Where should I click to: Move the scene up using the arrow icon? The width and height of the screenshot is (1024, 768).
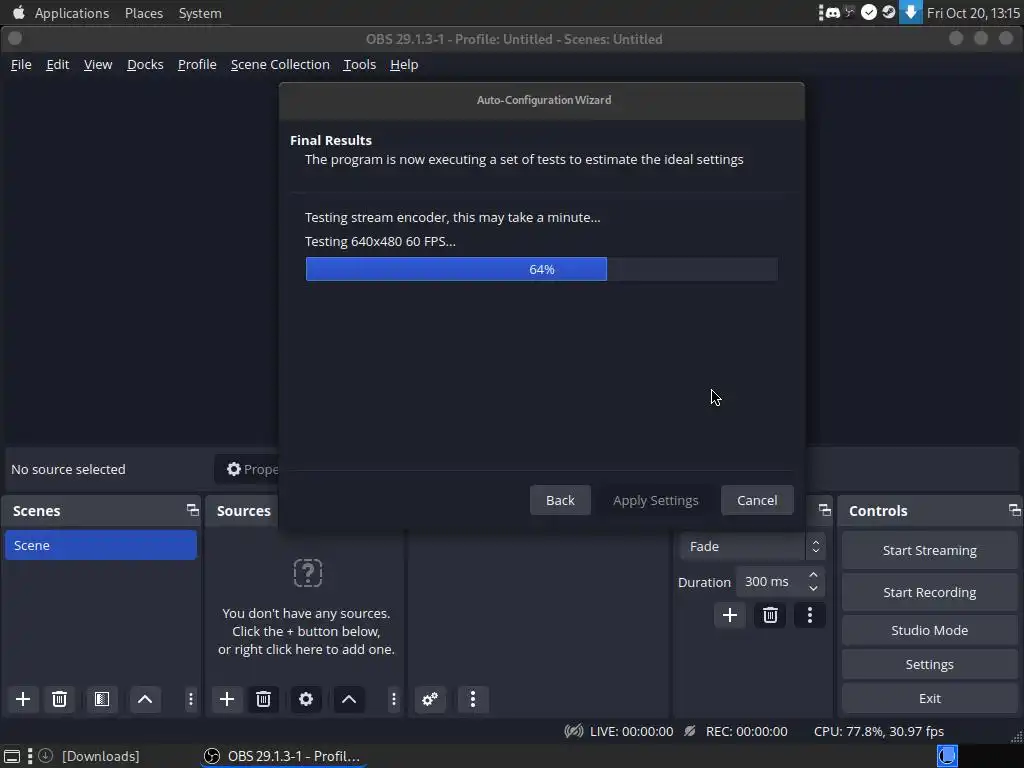pyautogui.click(x=145, y=699)
